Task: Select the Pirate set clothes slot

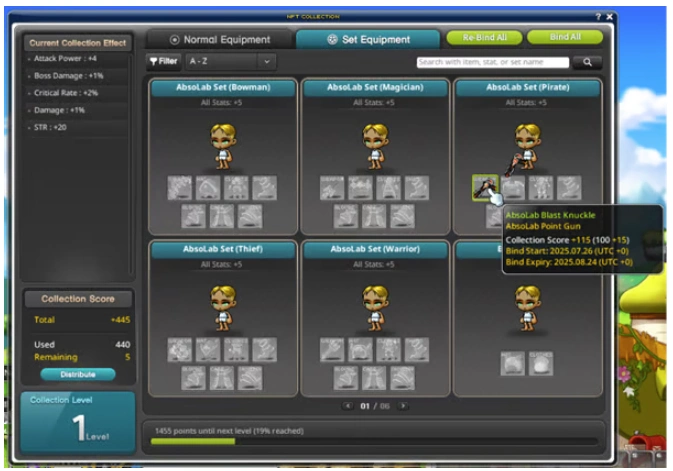Action: (541, 188)
